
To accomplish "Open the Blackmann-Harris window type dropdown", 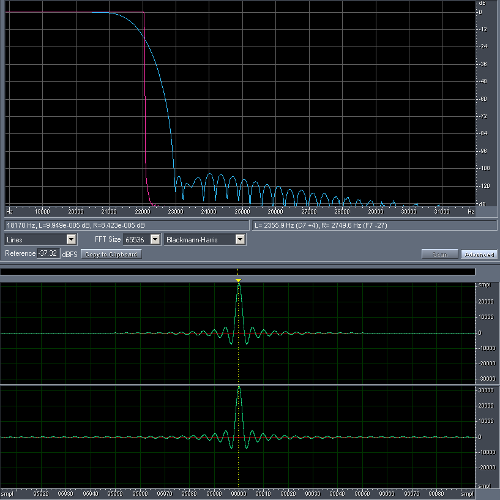I will (x=205, y=239).
